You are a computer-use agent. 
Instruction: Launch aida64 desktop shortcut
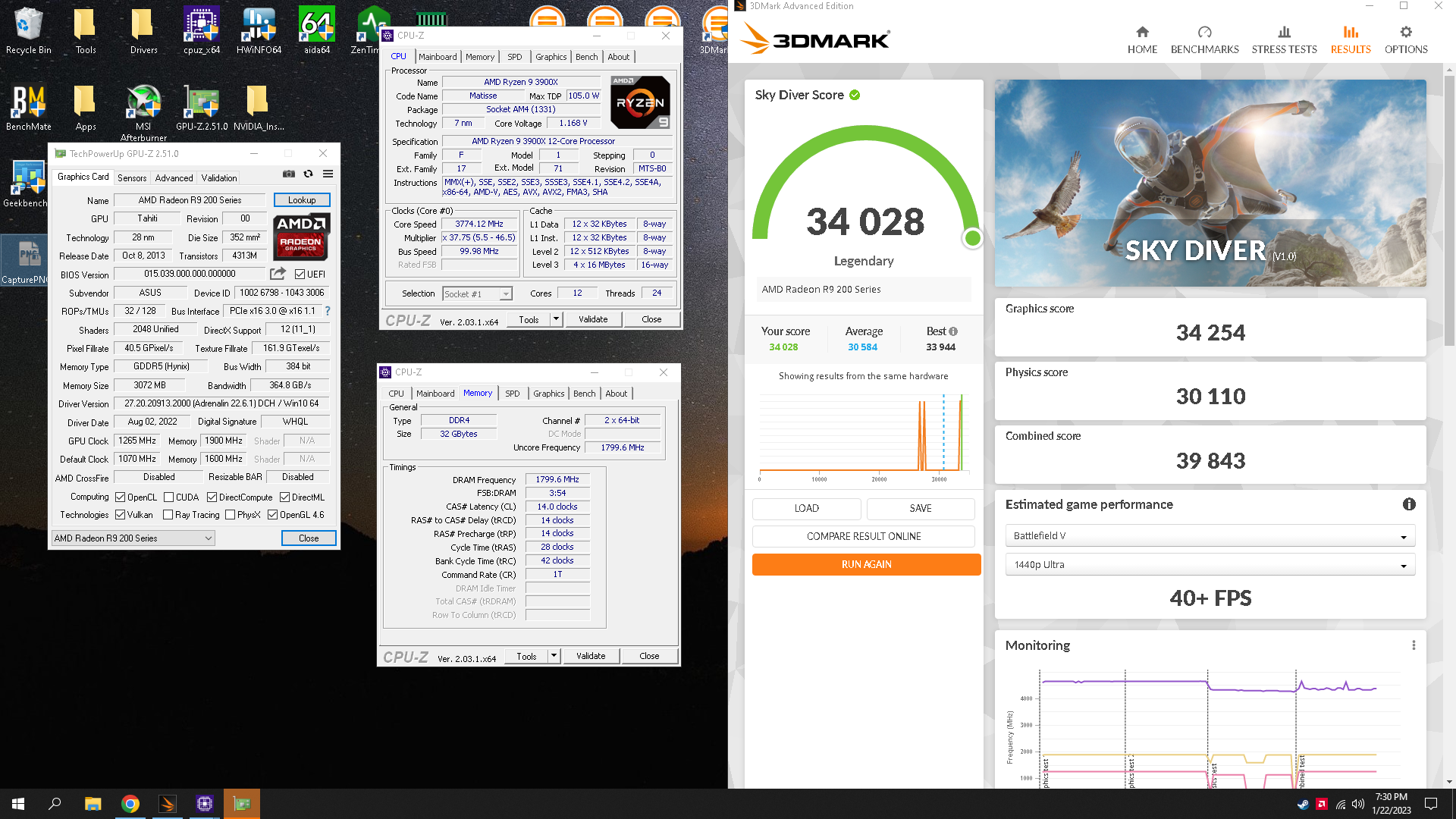[316, 30]
